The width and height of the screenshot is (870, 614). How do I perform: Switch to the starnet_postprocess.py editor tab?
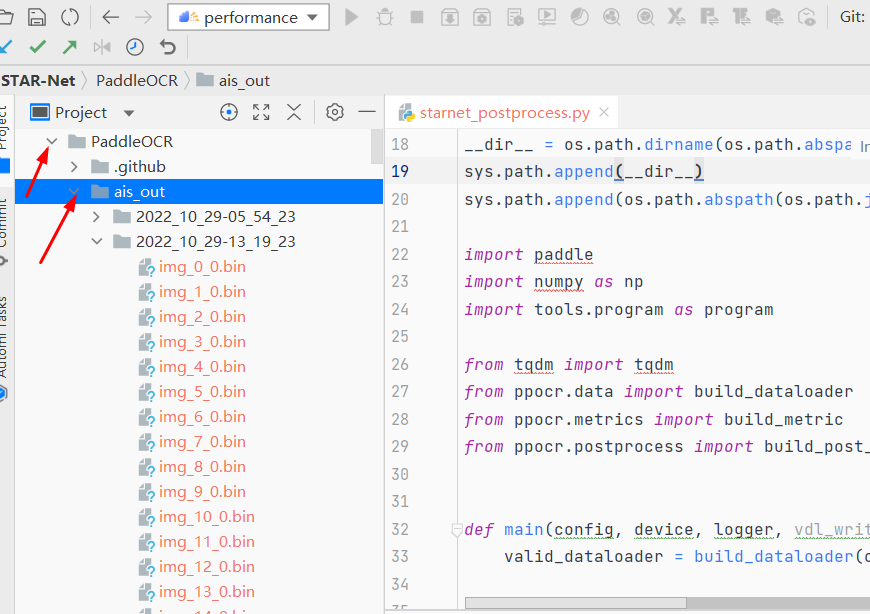click(x=504, y=113)
